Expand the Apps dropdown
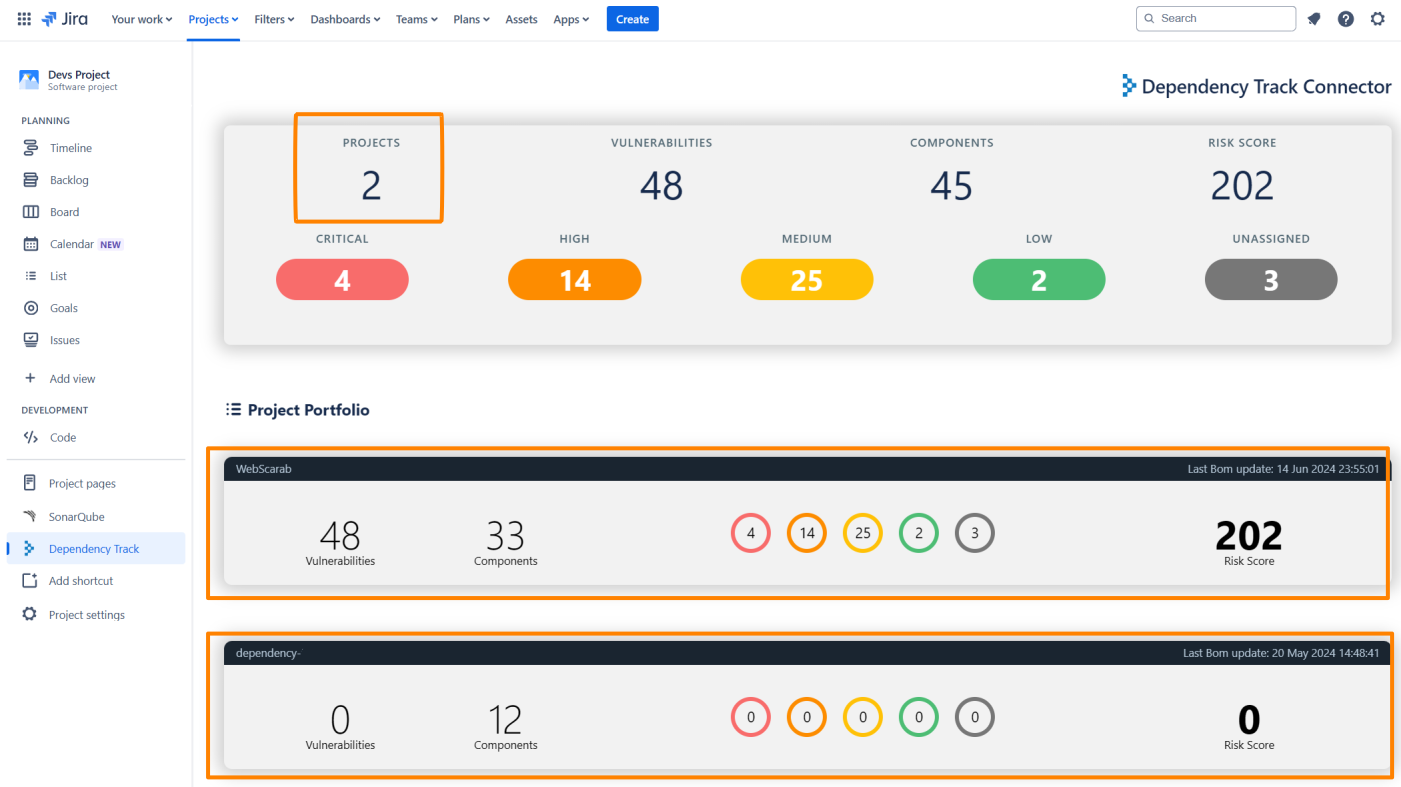The image size is (1401, 787). point(571,19)
